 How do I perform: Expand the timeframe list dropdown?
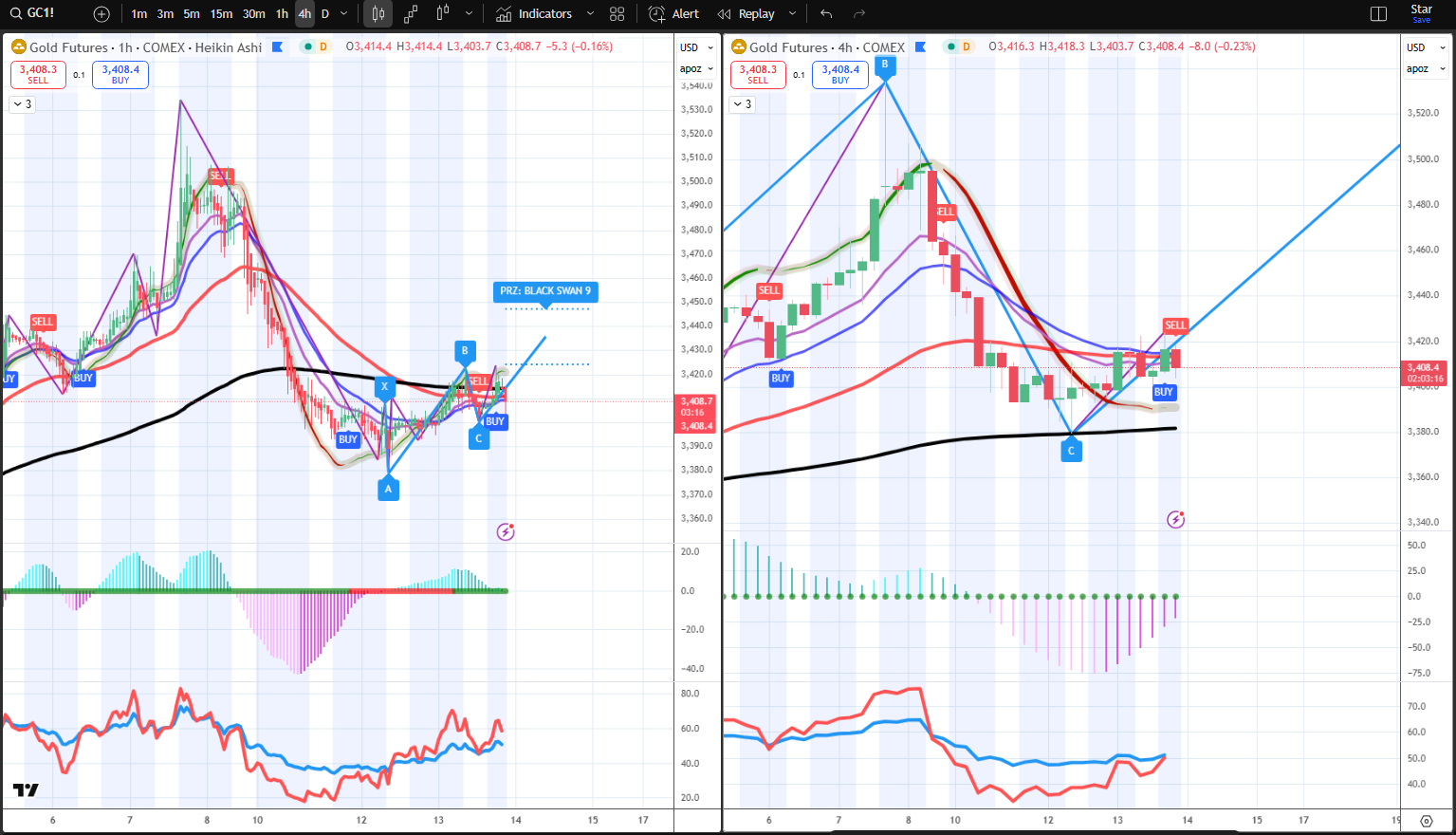point(343,14)
